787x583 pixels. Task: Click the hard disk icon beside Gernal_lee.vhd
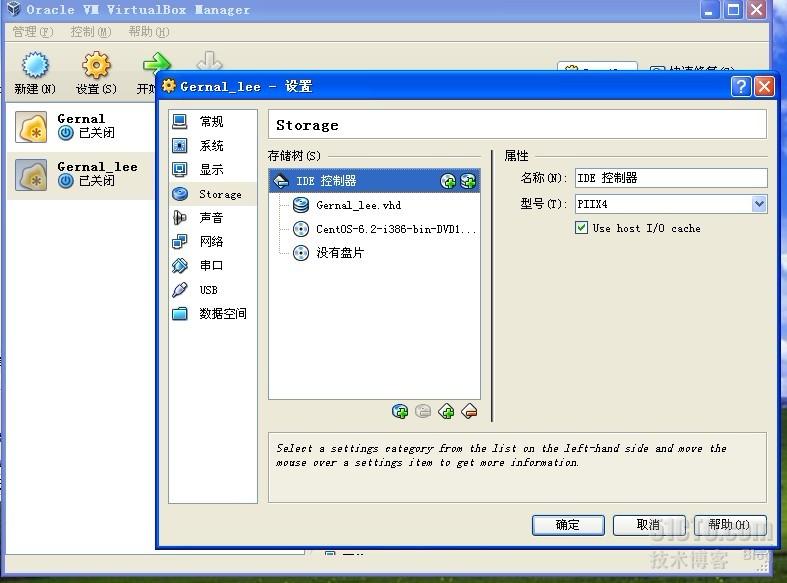click(x=301, y=205)
